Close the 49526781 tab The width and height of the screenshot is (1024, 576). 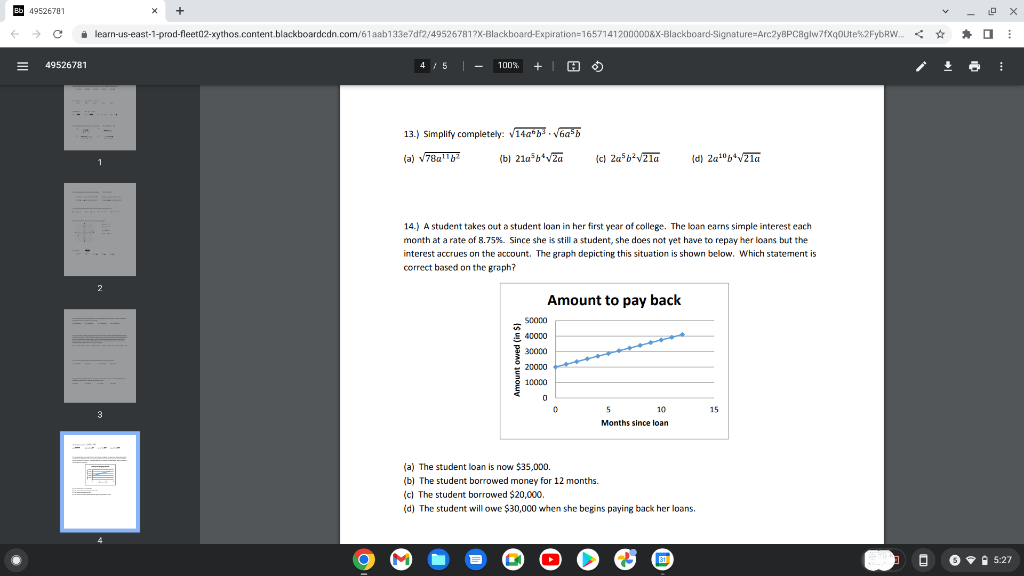(x=154, y=11)
